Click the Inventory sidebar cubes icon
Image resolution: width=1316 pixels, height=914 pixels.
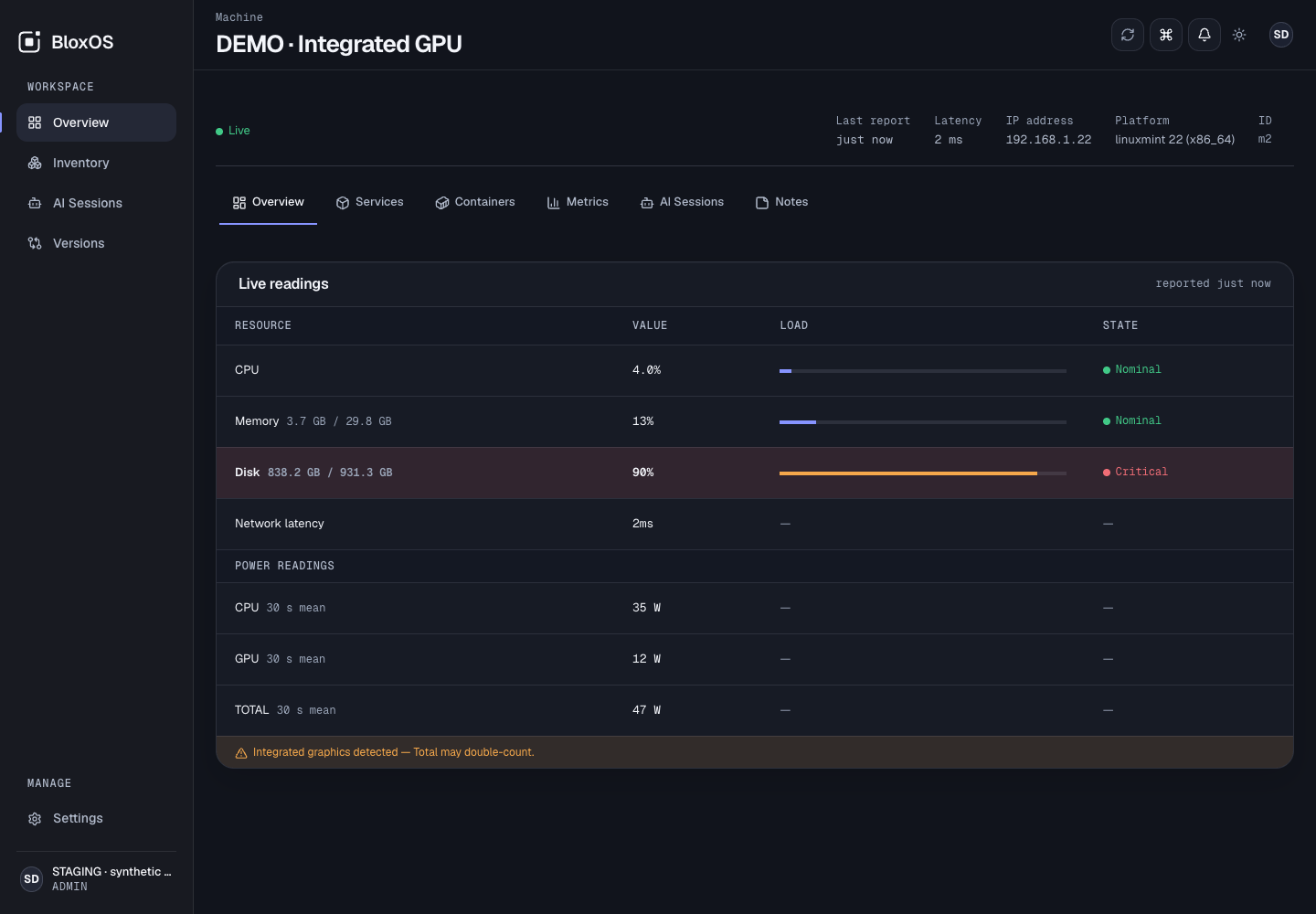(x=35, y=163)
